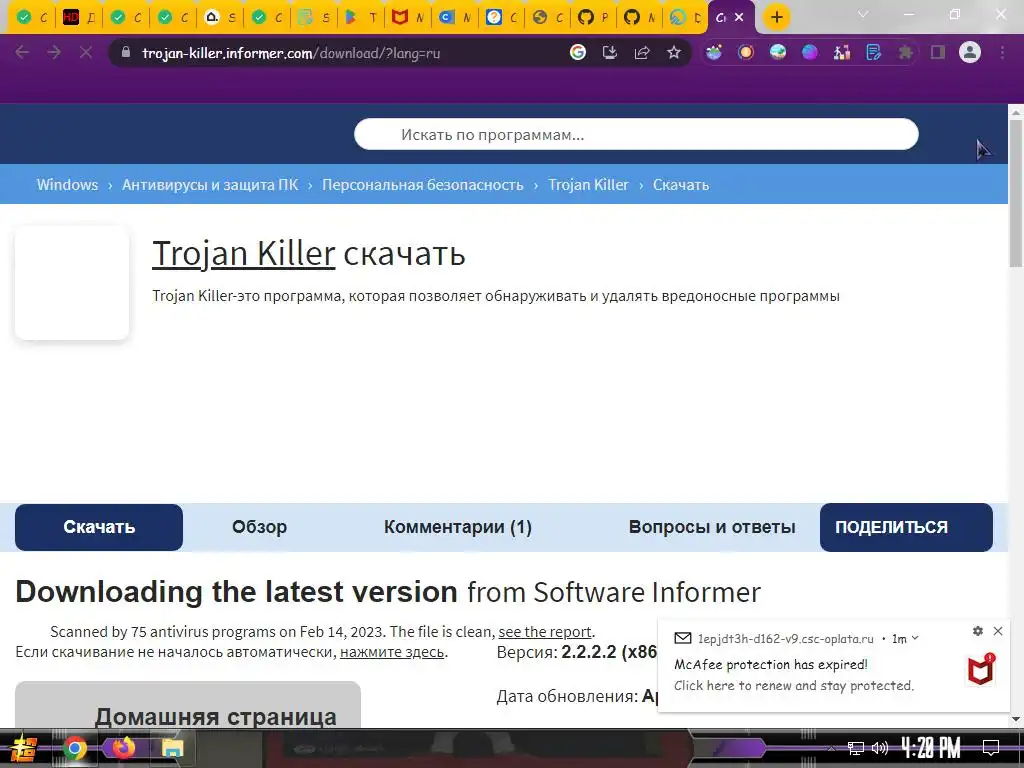The image size is (1024, 768).
Task: Click the 'Искать по программам' search field
Action: point(636,135)
